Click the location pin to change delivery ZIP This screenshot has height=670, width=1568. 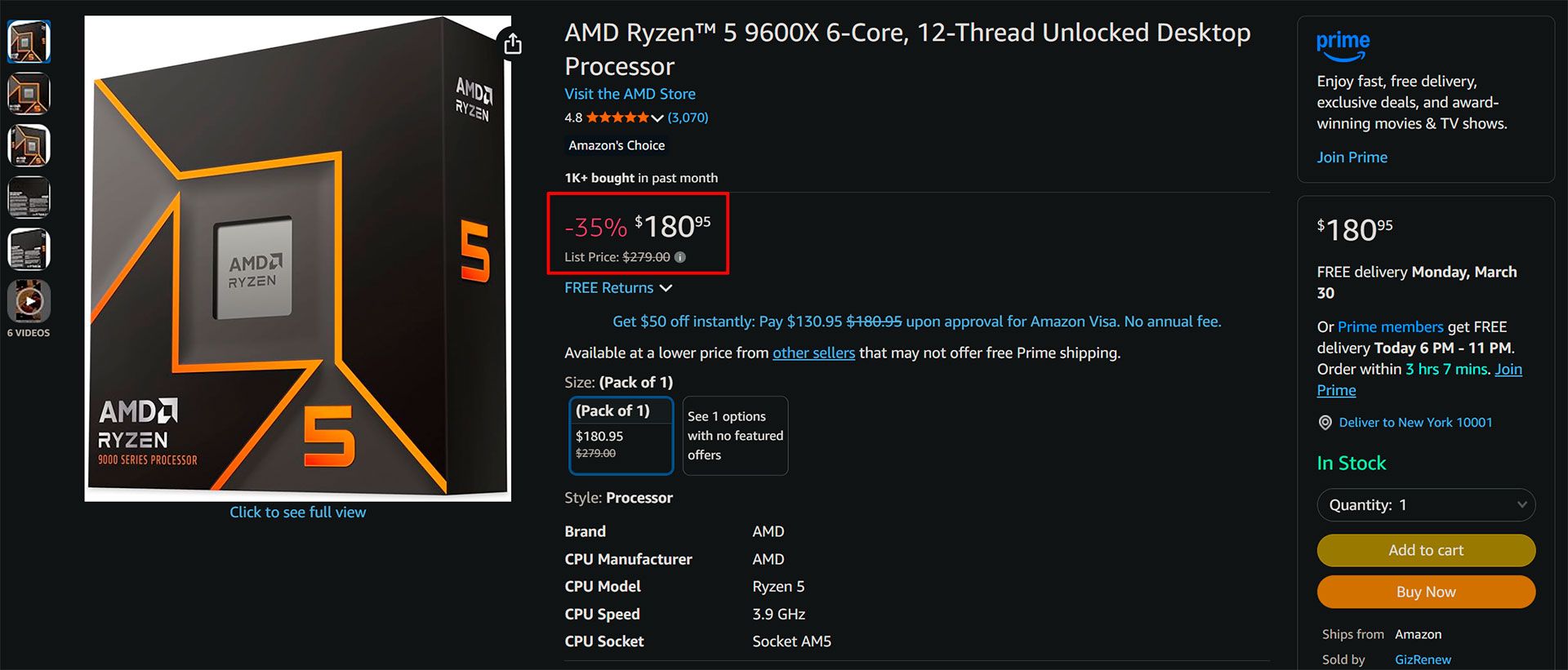pos(1324,422)
